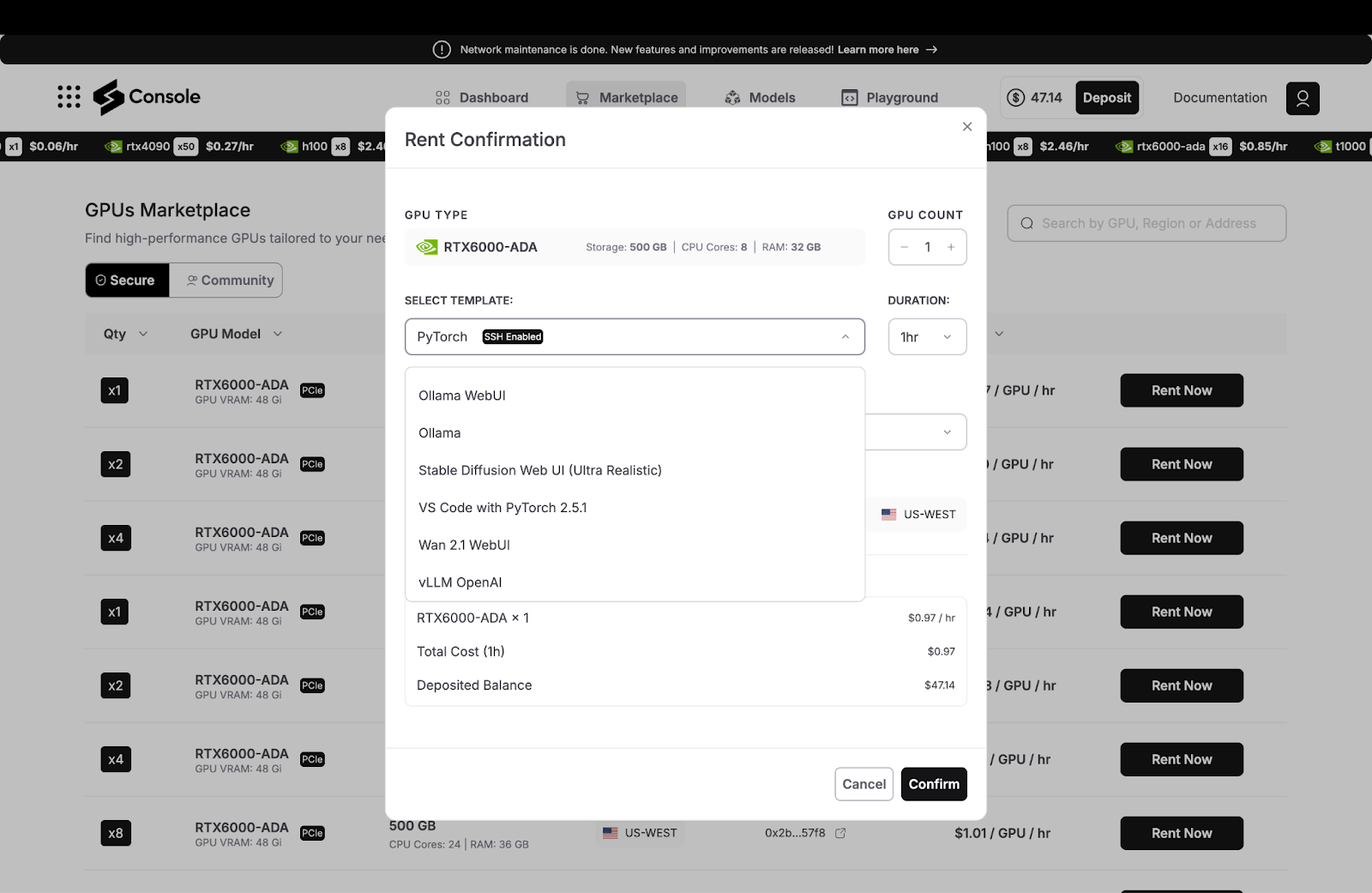Click the 47.14 balance display
This screenshot has height=893, width=1372.
(1034, 98)
